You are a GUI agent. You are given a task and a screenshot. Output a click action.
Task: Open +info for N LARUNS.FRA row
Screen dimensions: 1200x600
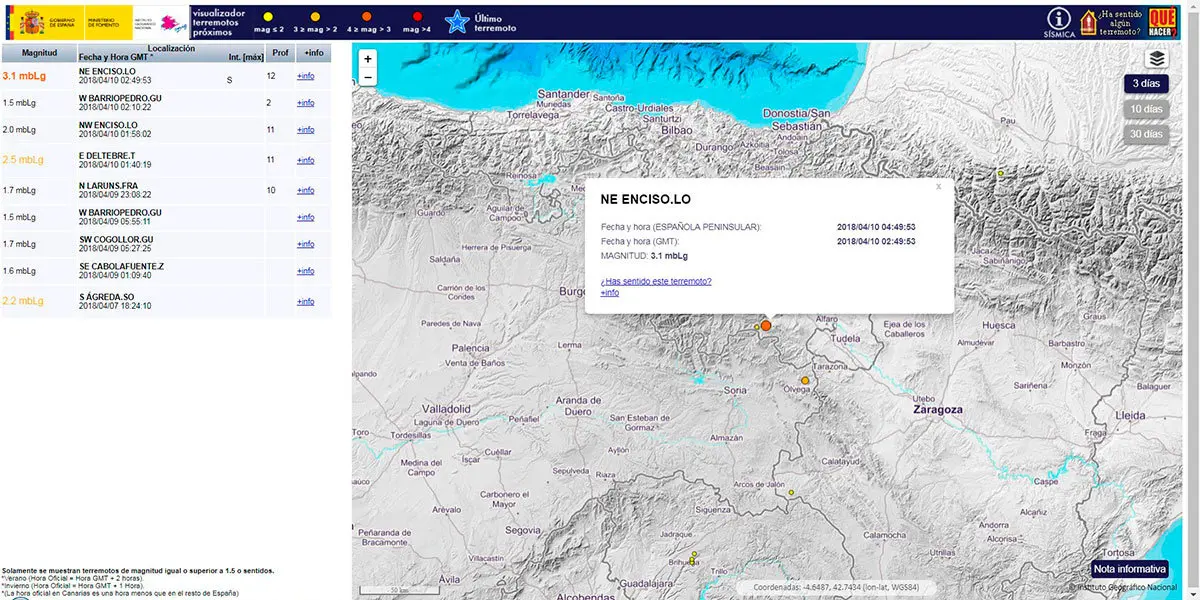click(306, 189)
